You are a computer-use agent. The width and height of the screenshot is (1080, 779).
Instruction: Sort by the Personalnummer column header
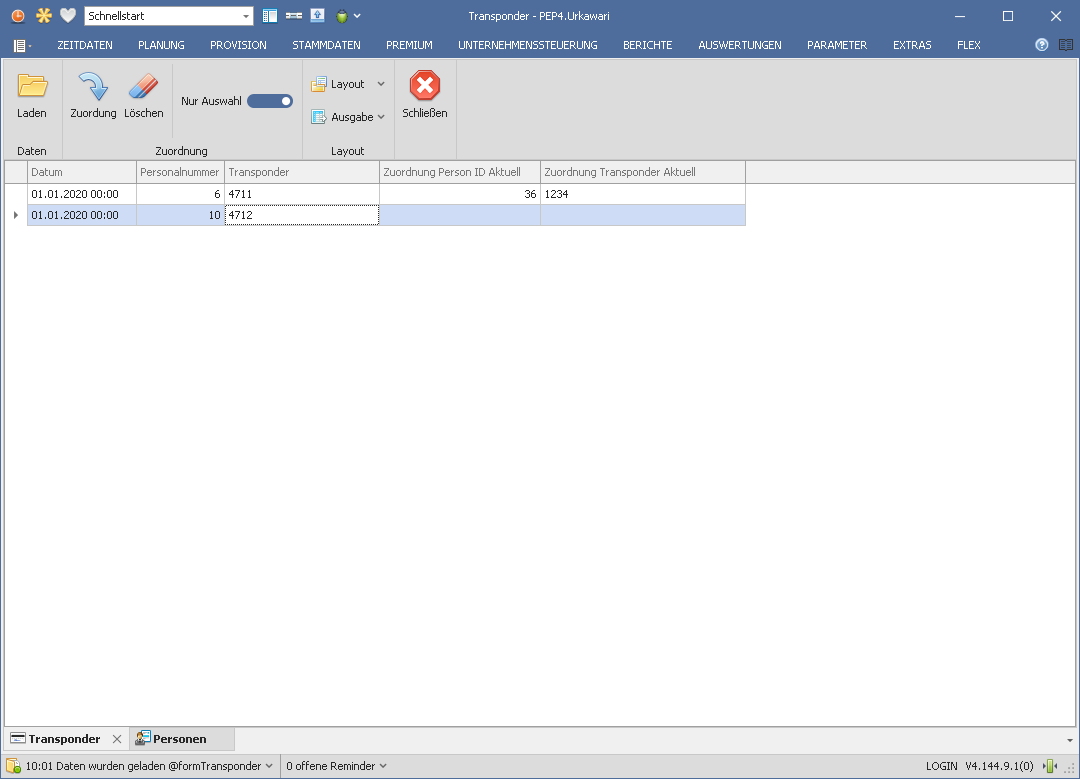pos(180,172)
